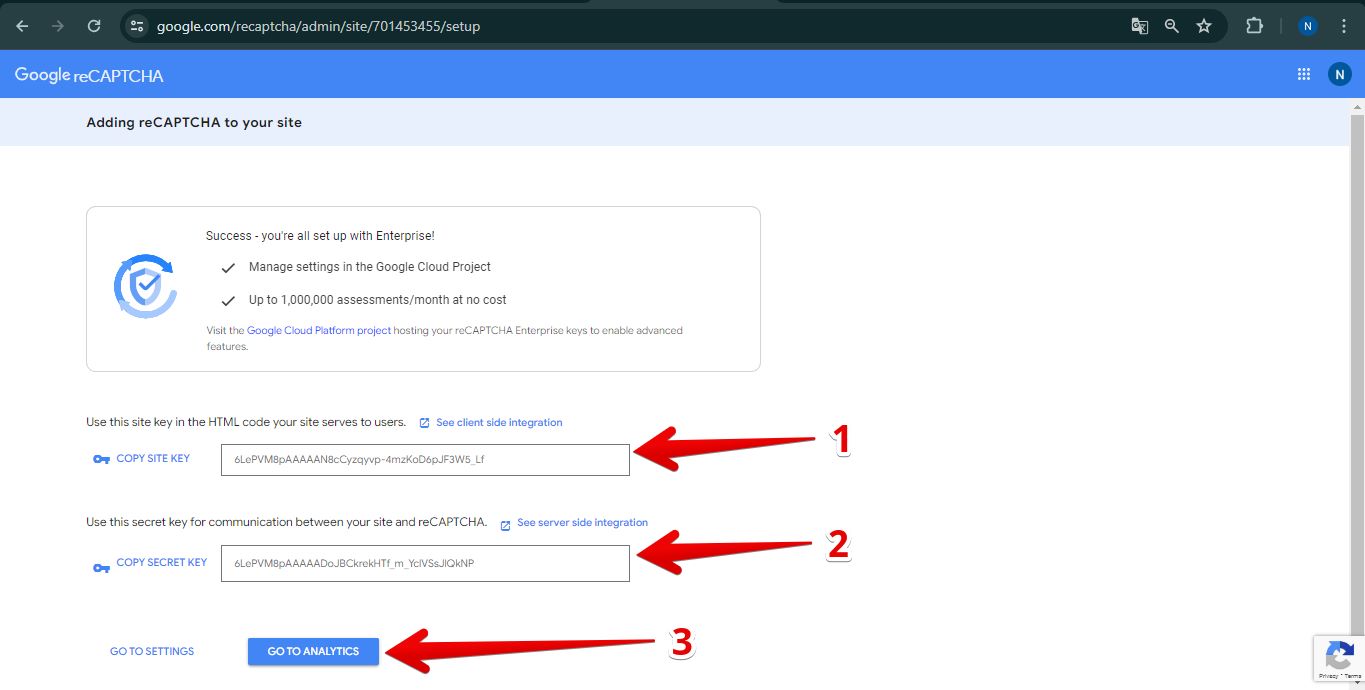Open Google Cloud Platform project link
This screenshot has width=1365, height=690.
pos(319,330)
